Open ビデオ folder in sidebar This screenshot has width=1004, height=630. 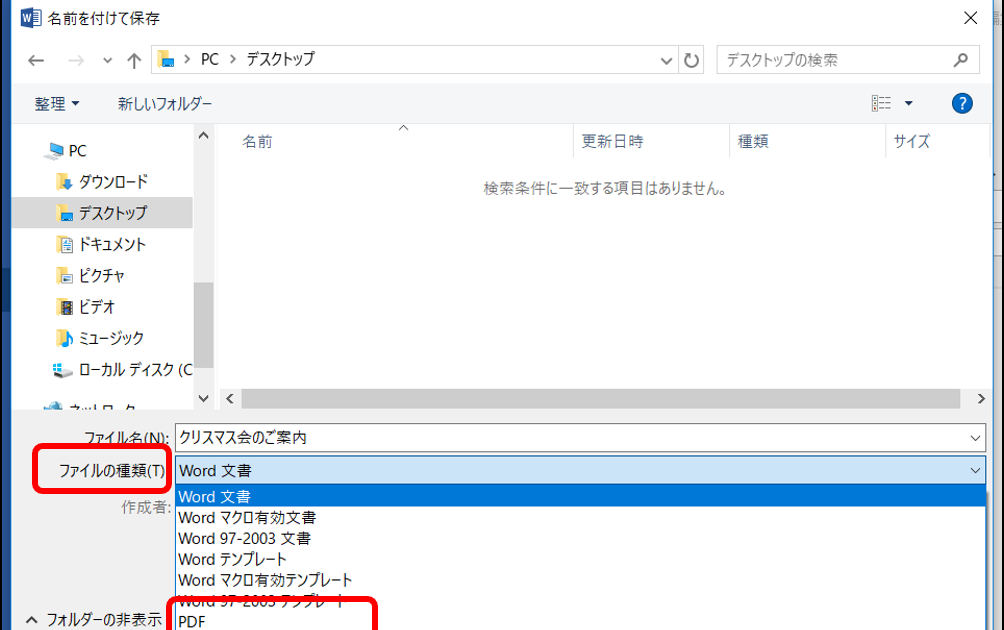pyautogui.click(x=86, y=307)
